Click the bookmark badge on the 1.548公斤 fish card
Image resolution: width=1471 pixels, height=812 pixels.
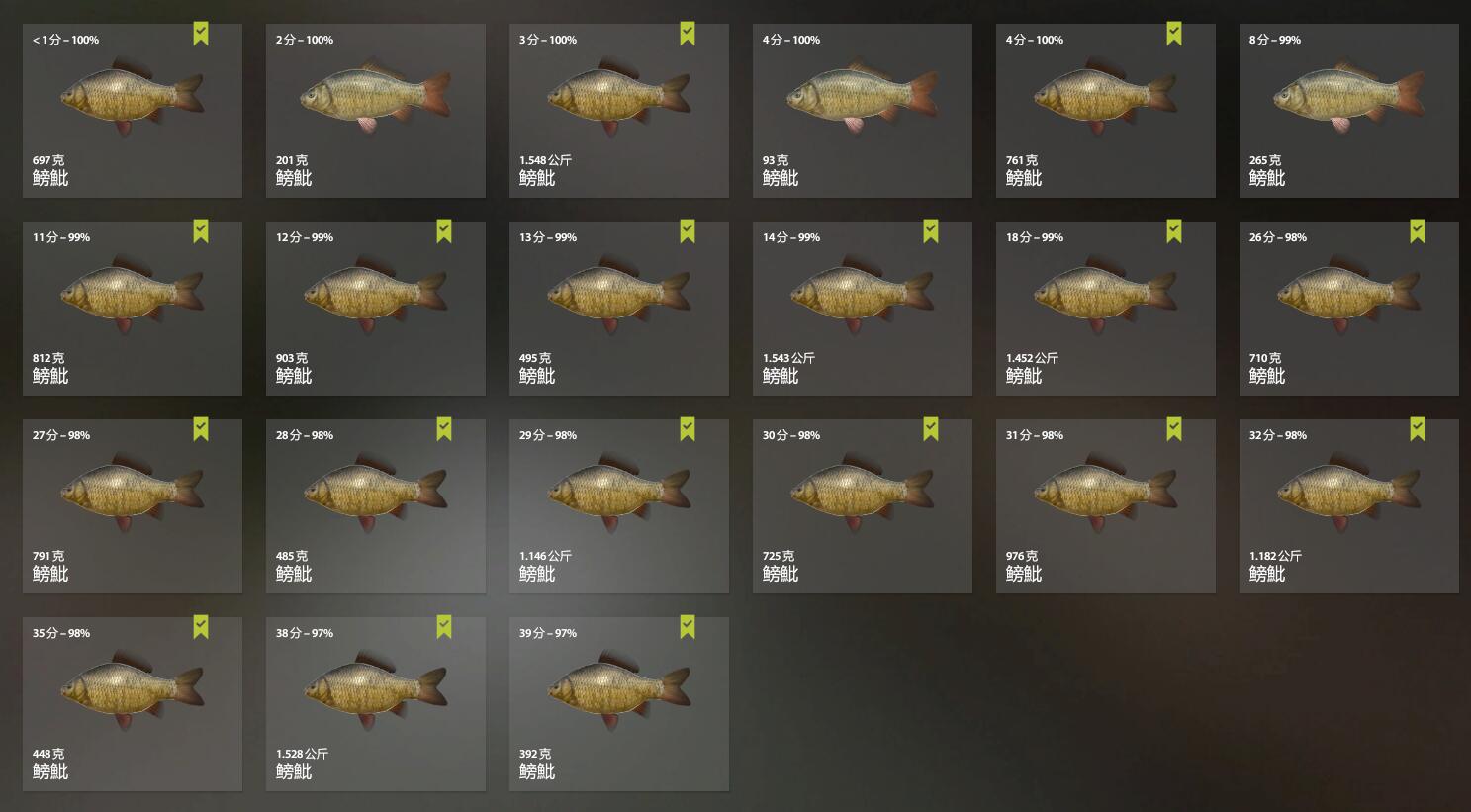click(688, 35)
